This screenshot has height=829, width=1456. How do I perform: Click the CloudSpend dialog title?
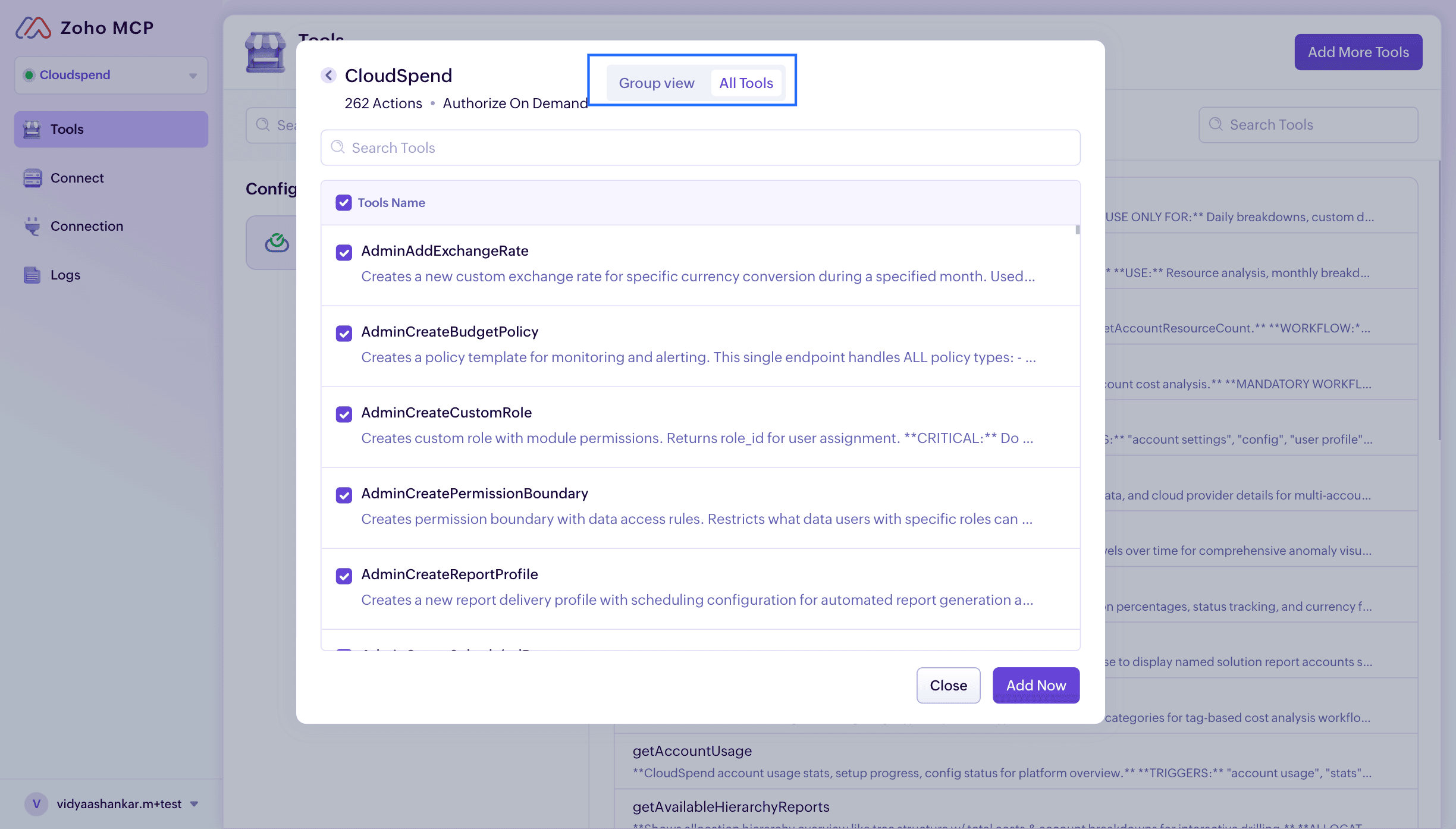click(x=398, y=76)
